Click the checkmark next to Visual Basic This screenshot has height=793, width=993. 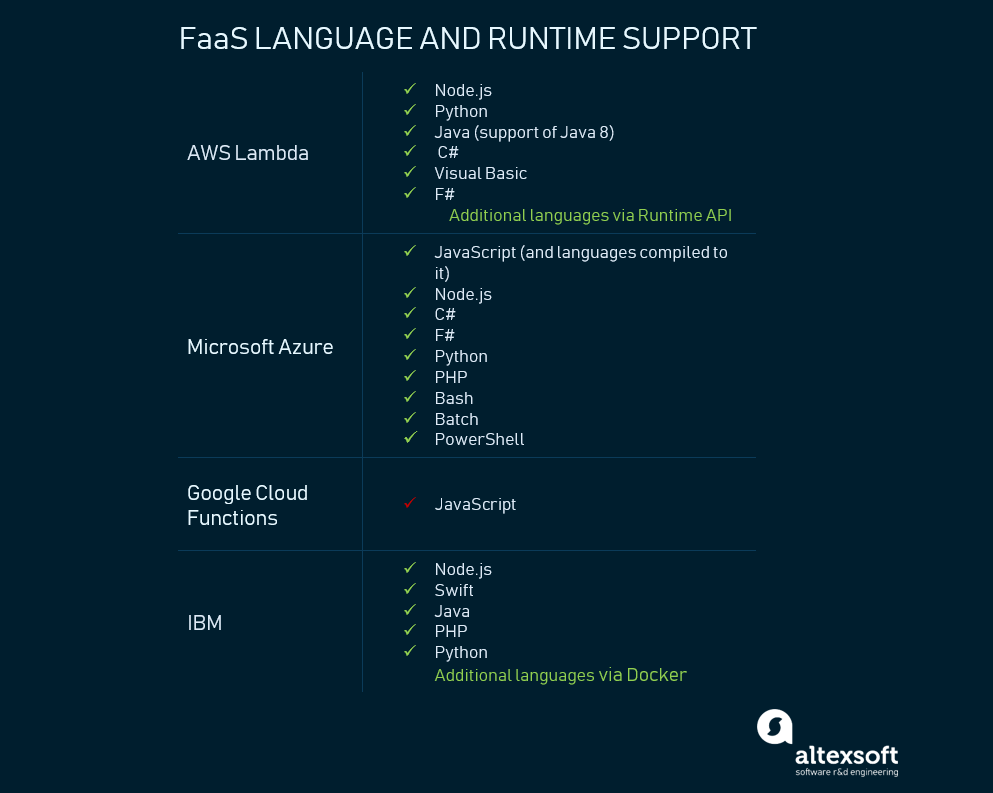click(410, 172)
